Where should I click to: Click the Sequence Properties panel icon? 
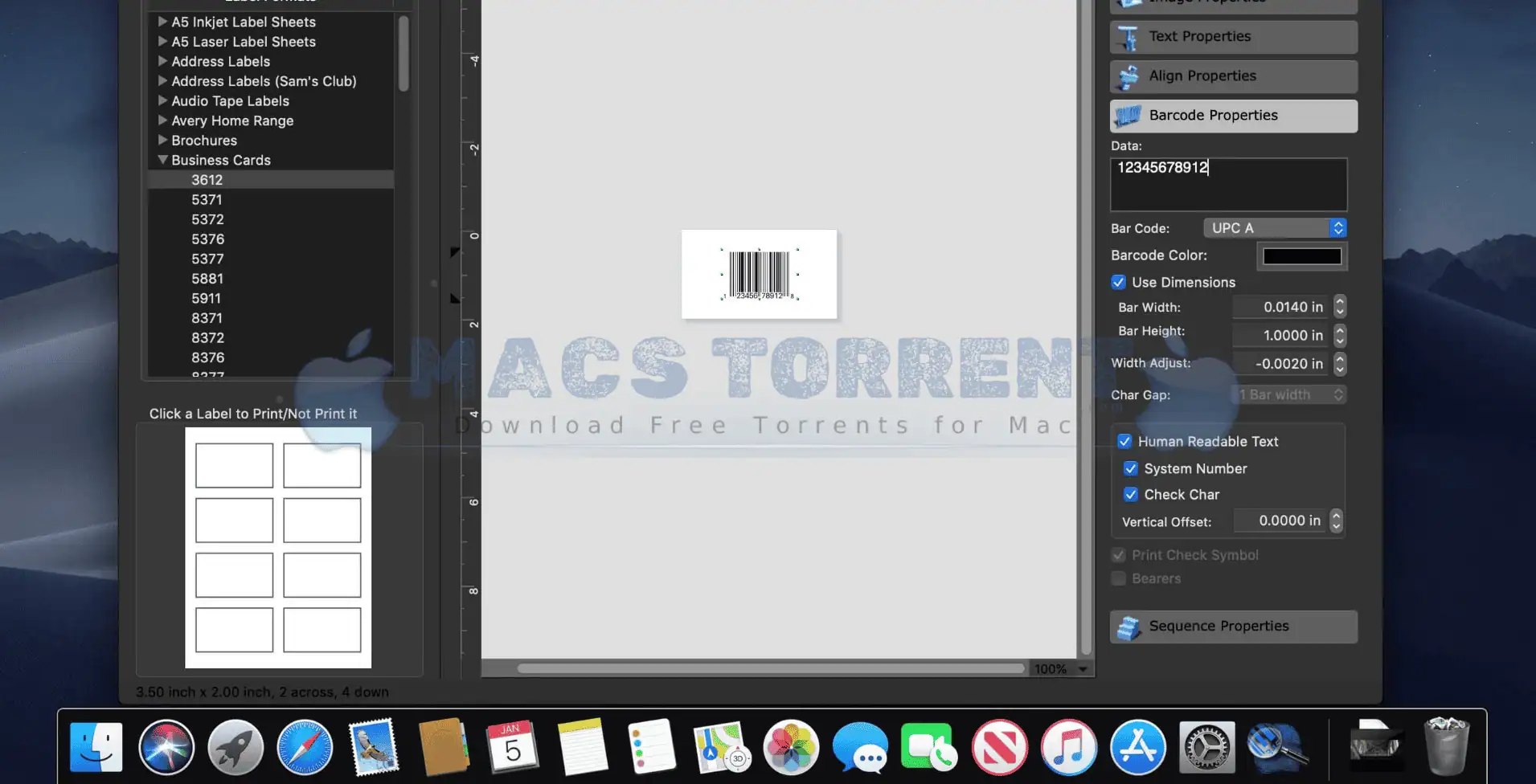click(1128, 627)
